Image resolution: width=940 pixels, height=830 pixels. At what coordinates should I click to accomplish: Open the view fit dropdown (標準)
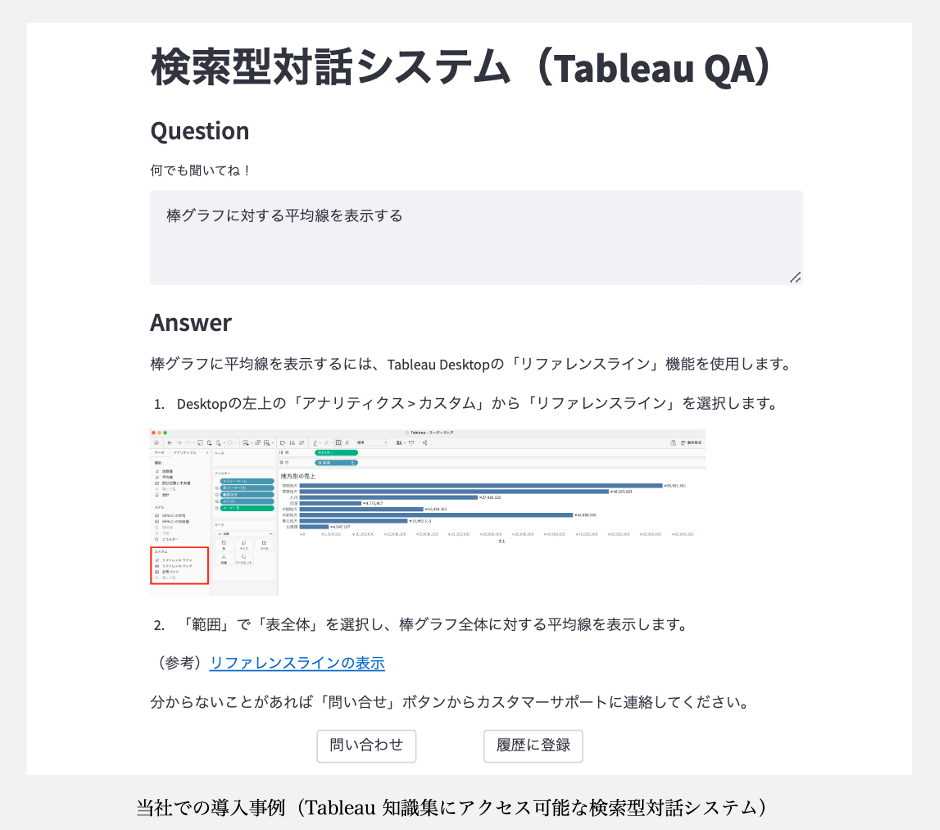[372, 441]
